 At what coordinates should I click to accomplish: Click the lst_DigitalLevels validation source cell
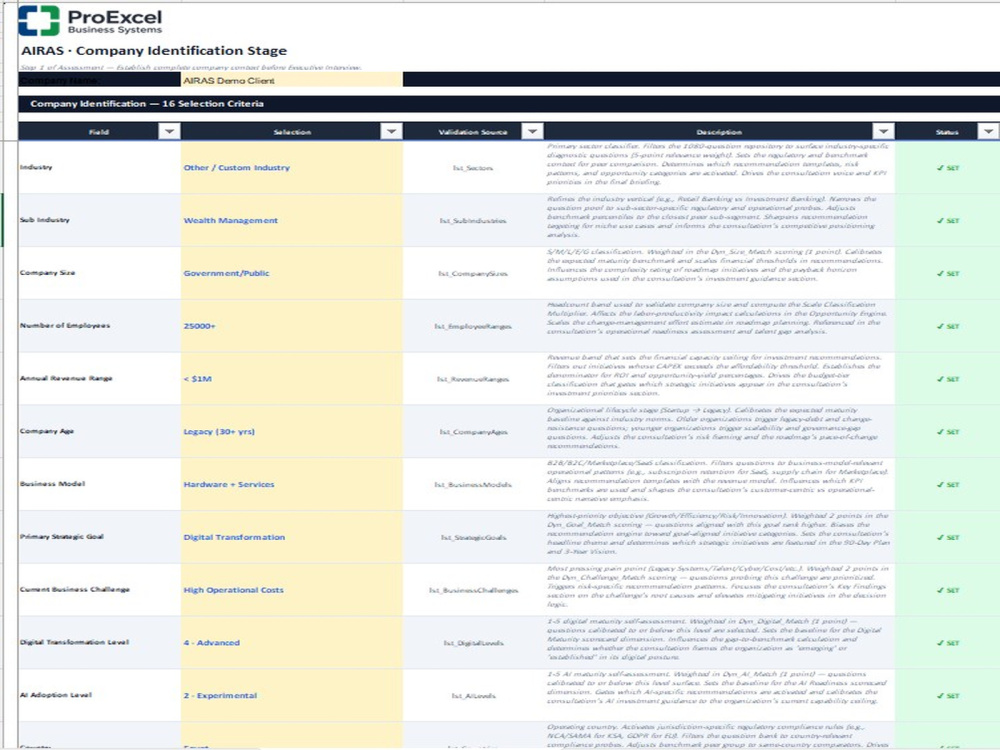[473, 643]
